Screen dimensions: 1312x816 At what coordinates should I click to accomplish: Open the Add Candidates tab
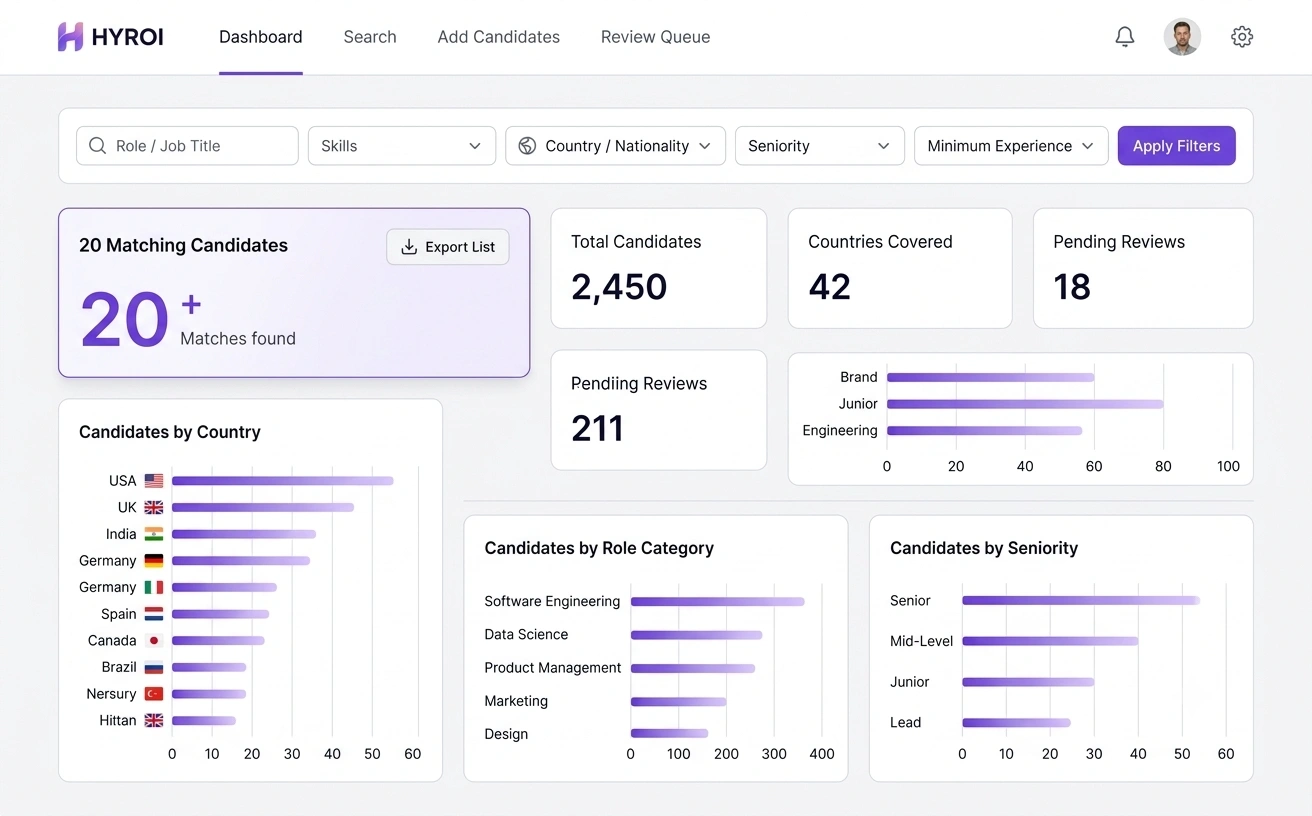pyautogui.click(x=499, y=37)
